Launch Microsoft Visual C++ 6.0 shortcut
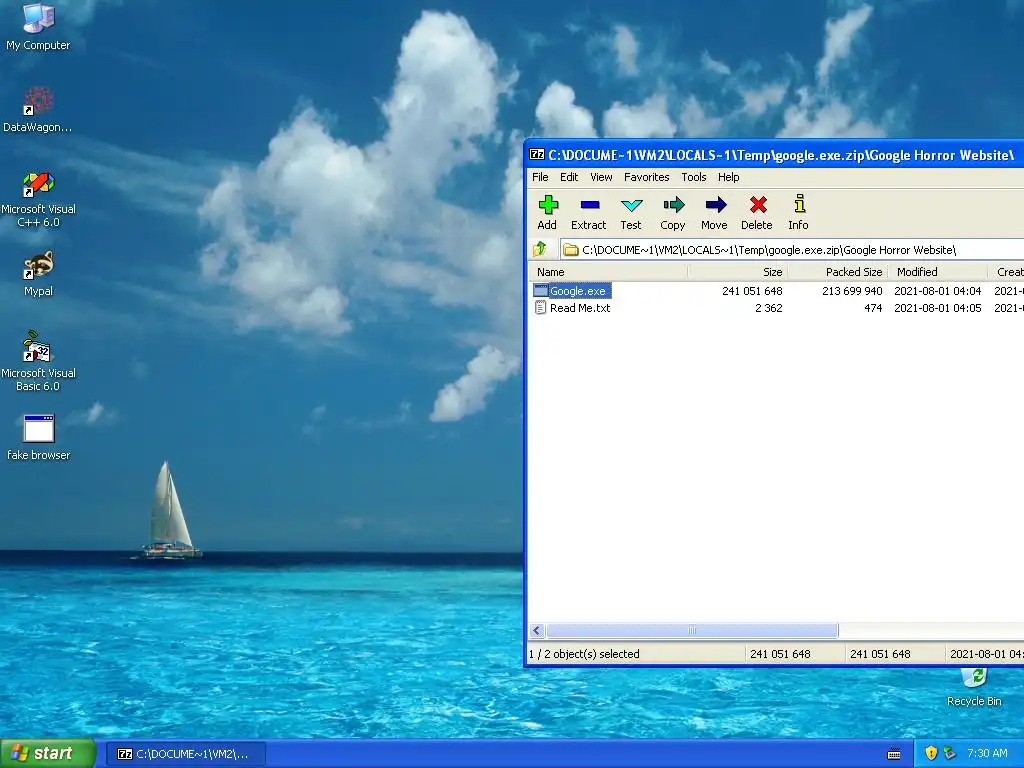This screenshot has height=768, width=1024. pyautogui.click(x=39, y=184)
